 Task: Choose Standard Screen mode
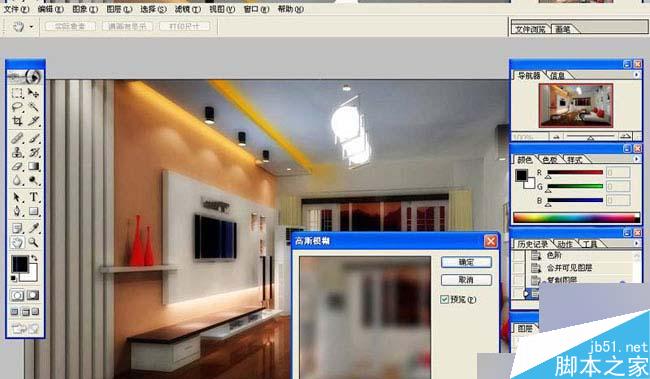click(x=15, y=312)
